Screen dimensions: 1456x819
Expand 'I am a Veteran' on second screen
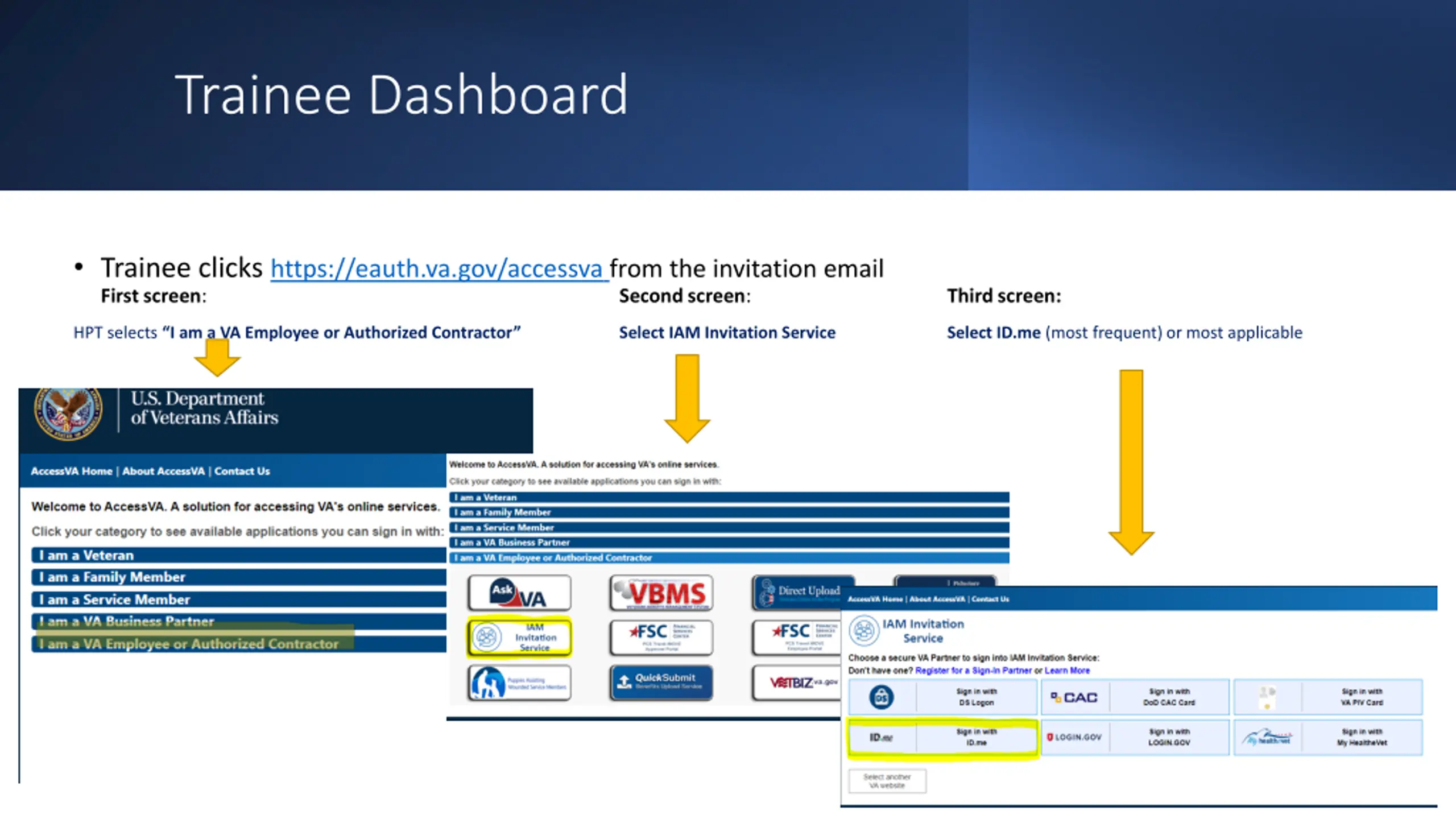(729, 497)
